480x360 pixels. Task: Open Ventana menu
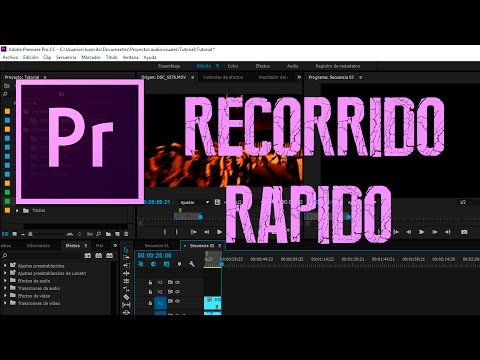(130, 57)
